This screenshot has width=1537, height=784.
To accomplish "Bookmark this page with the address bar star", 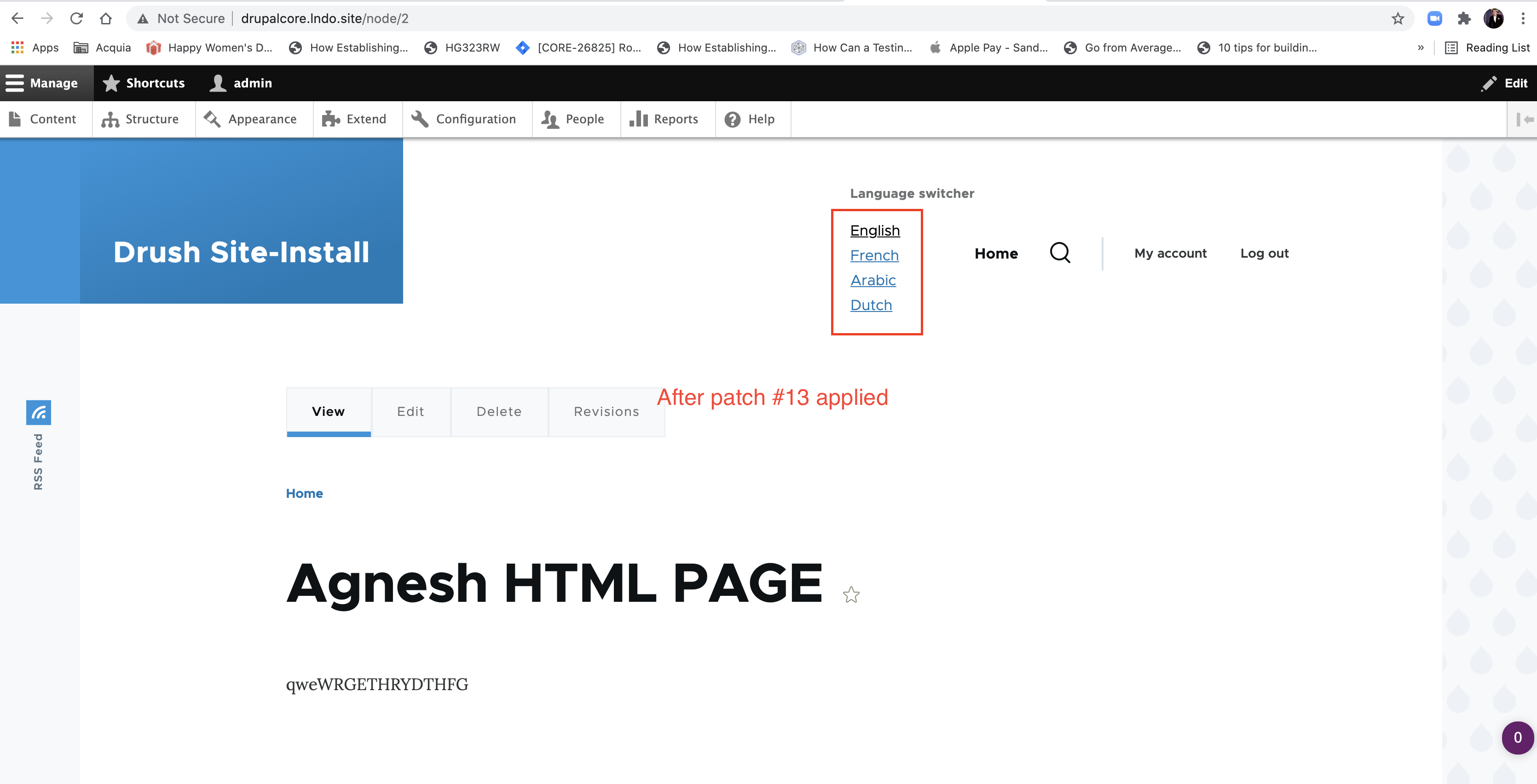I will 1398,18.
